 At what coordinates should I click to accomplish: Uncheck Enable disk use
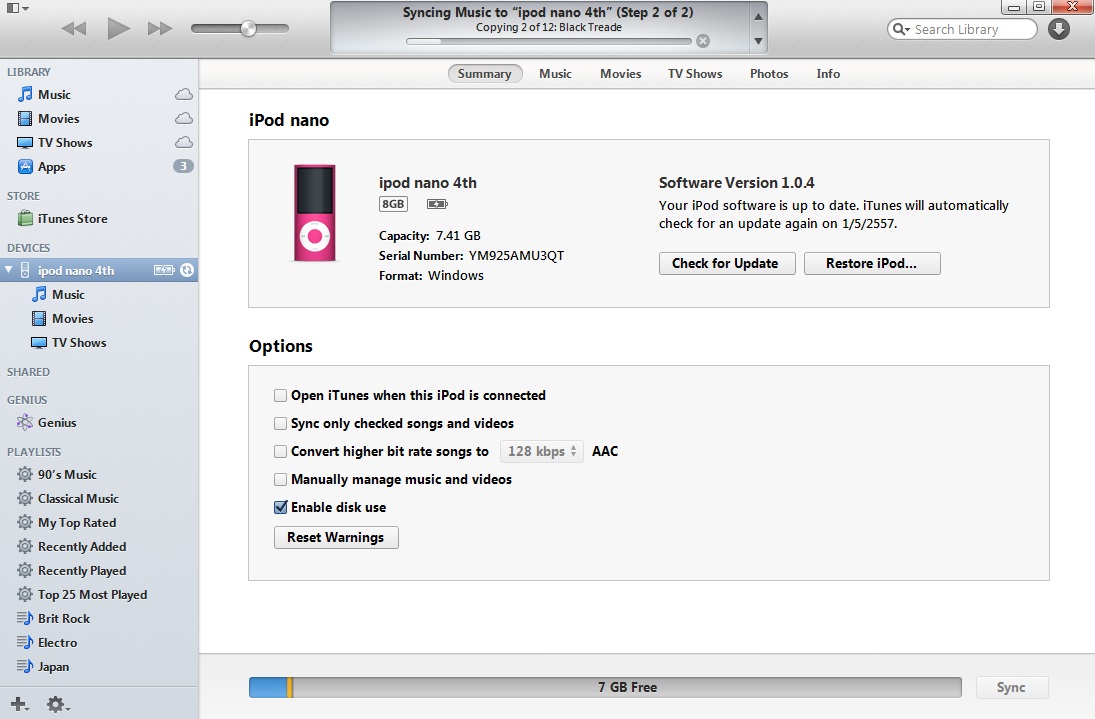point(281,507)
